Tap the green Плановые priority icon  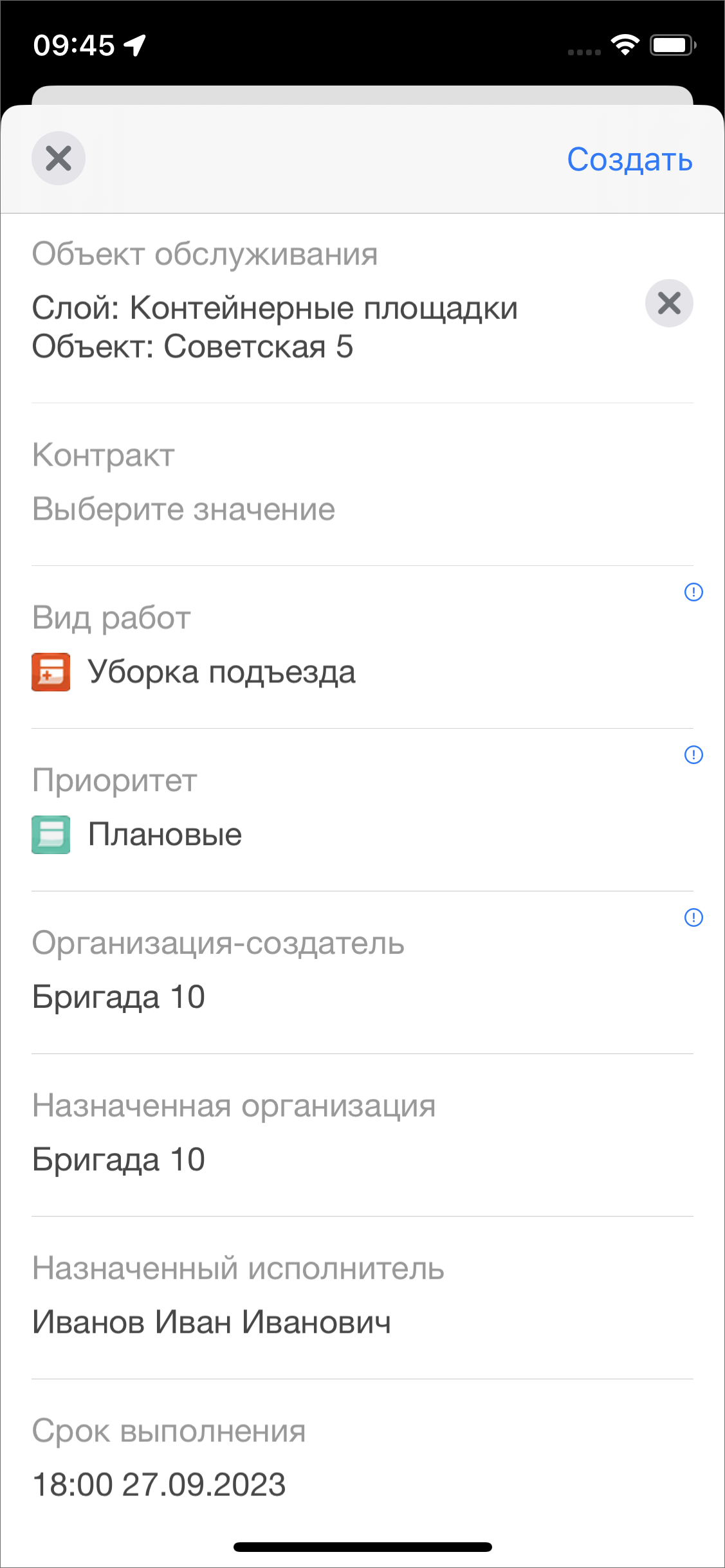[51, 835]
